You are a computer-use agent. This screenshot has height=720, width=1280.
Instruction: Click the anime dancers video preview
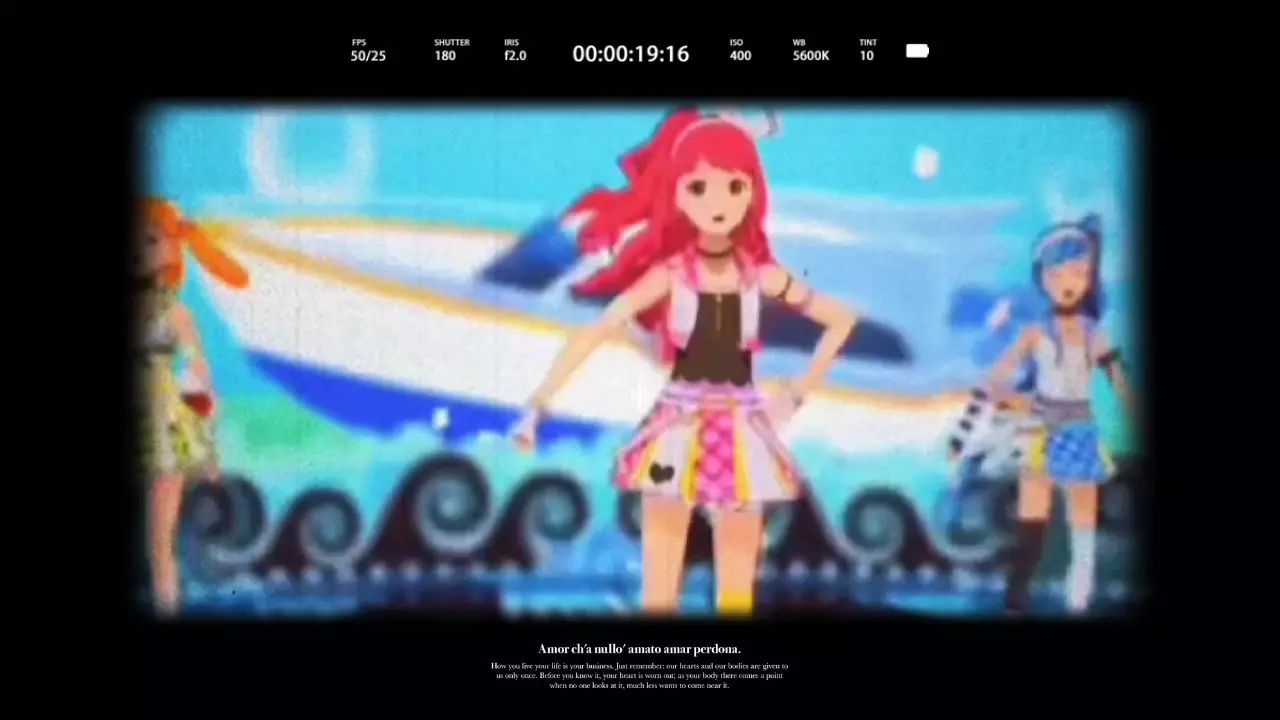coord(640,358)
